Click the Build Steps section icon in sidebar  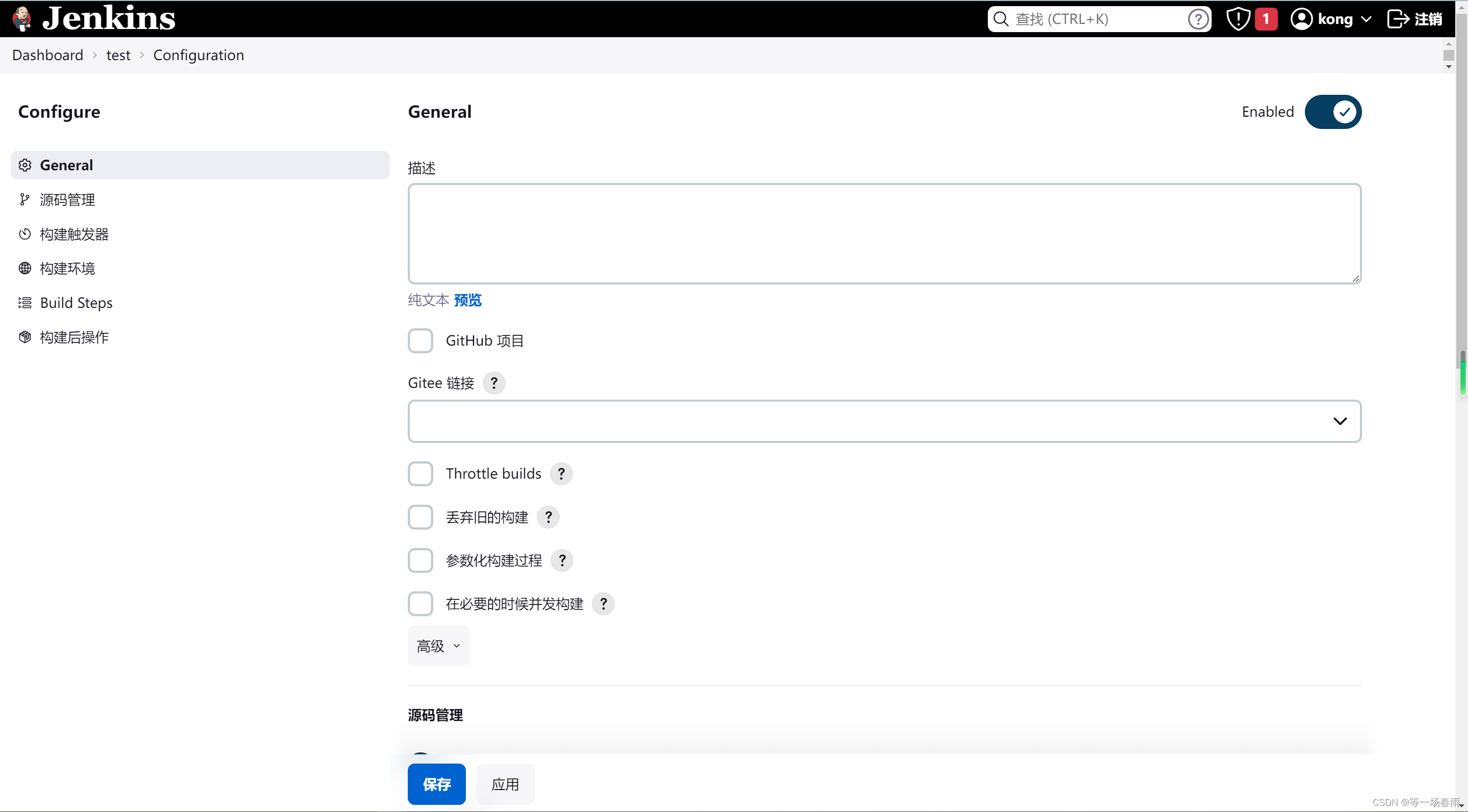[x=24, y=302]
